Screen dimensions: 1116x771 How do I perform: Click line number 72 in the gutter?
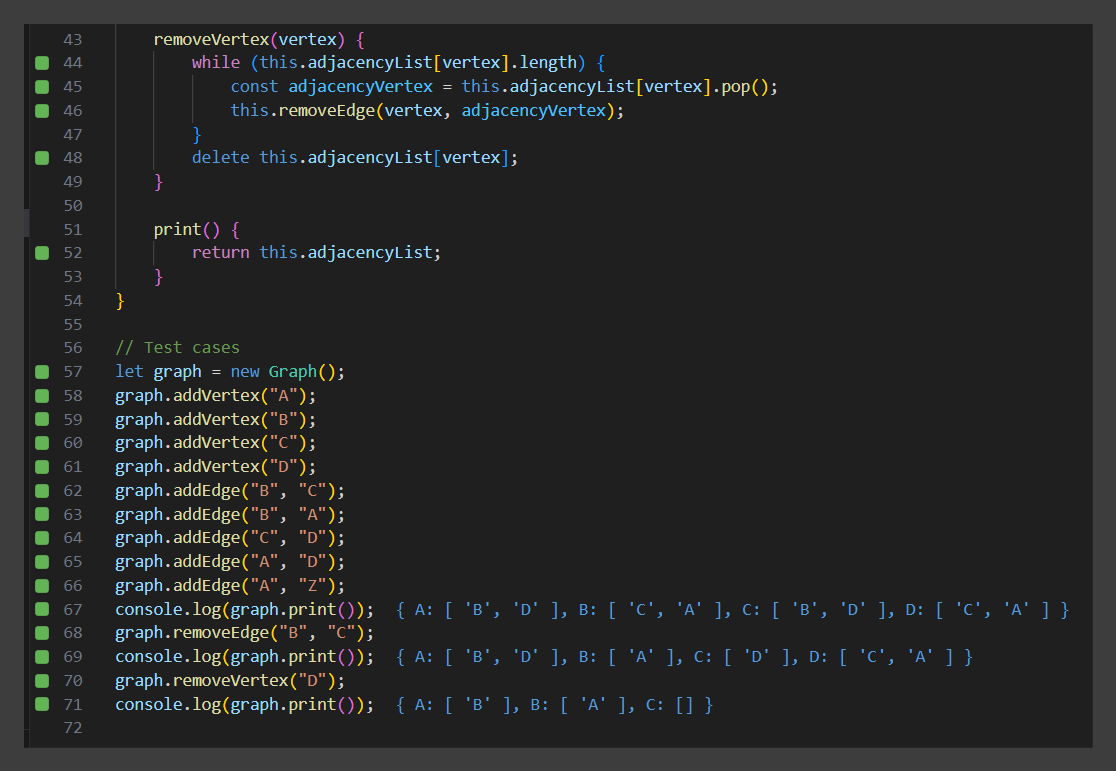73,728
